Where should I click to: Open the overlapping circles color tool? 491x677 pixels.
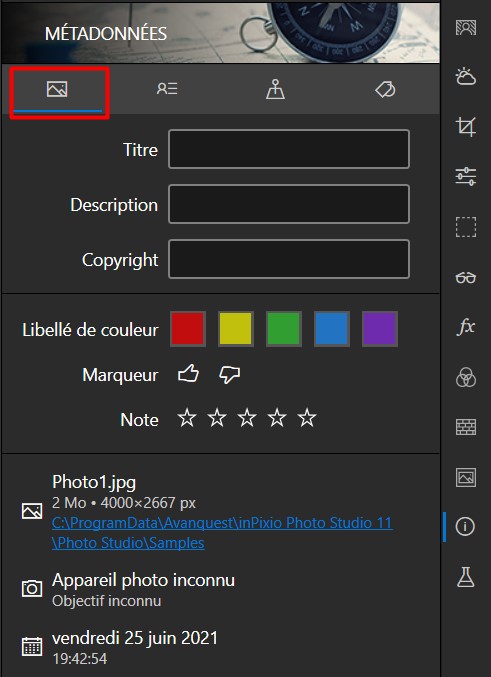coord(466,377)
